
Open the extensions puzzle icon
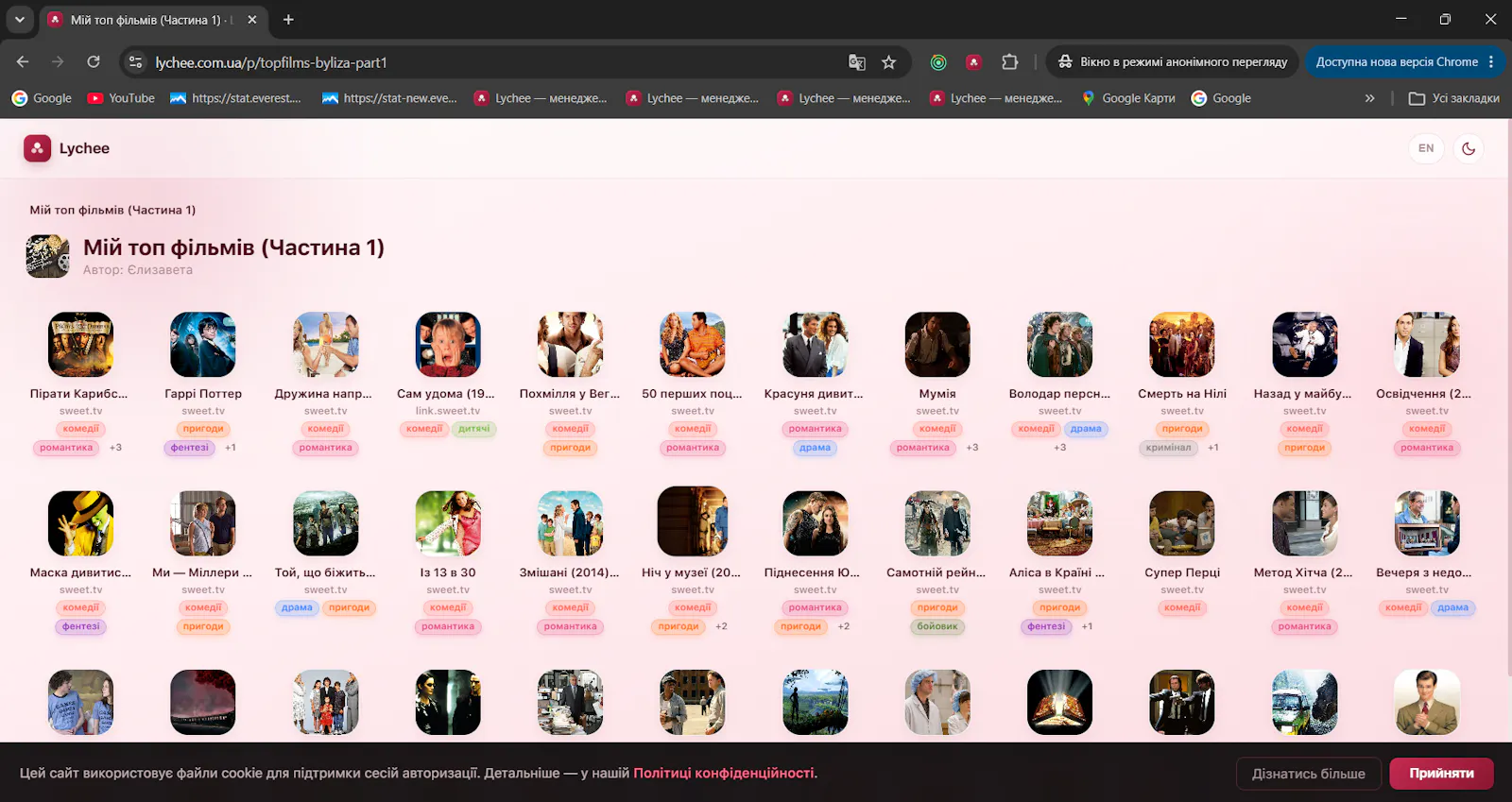1009,62
